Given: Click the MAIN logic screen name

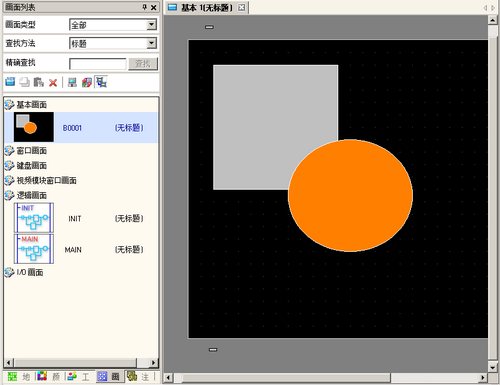Looking at the screenshot, I should pos(73,250).
